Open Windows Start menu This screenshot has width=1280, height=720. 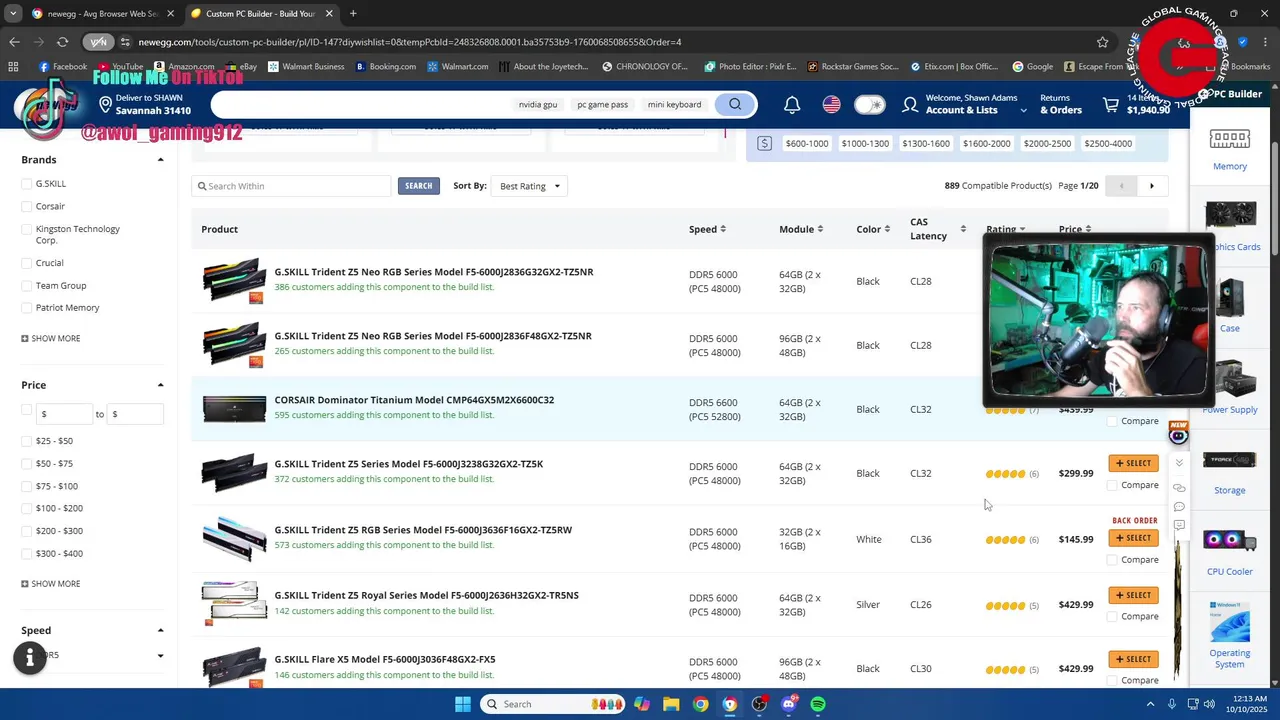(x=463, y=704)
